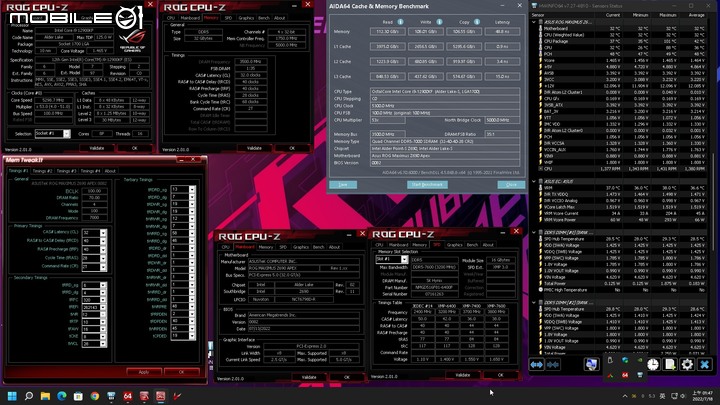Screen dimensions: 720x405
Task: Click Start Benchmark in AIDA64
Action: pyautogui.click(x=427, y=185)
